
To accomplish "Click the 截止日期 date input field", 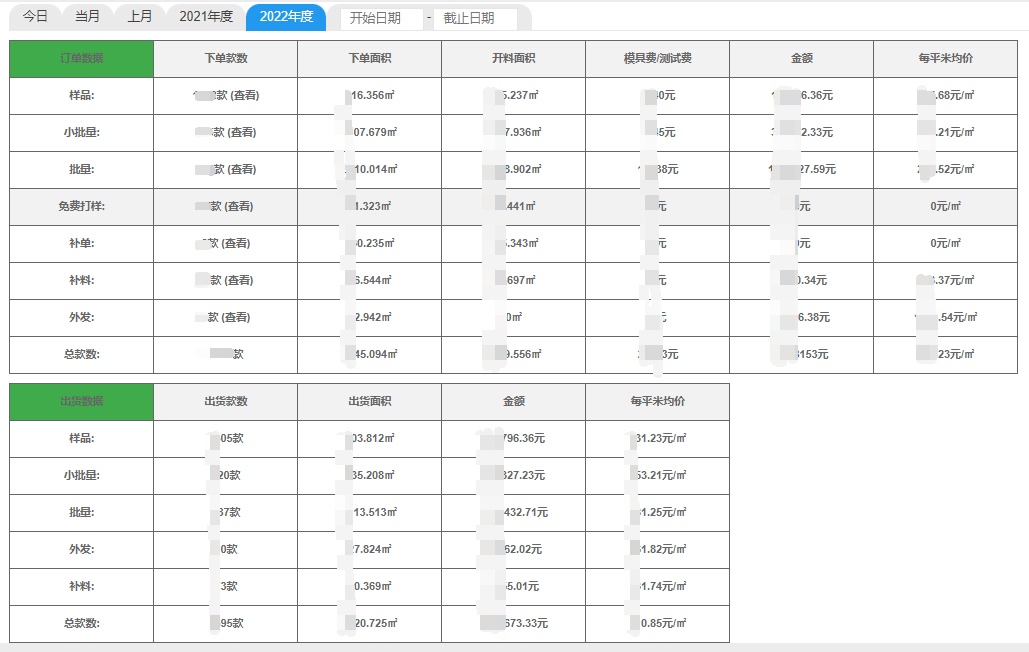I will tap(478, 17).
